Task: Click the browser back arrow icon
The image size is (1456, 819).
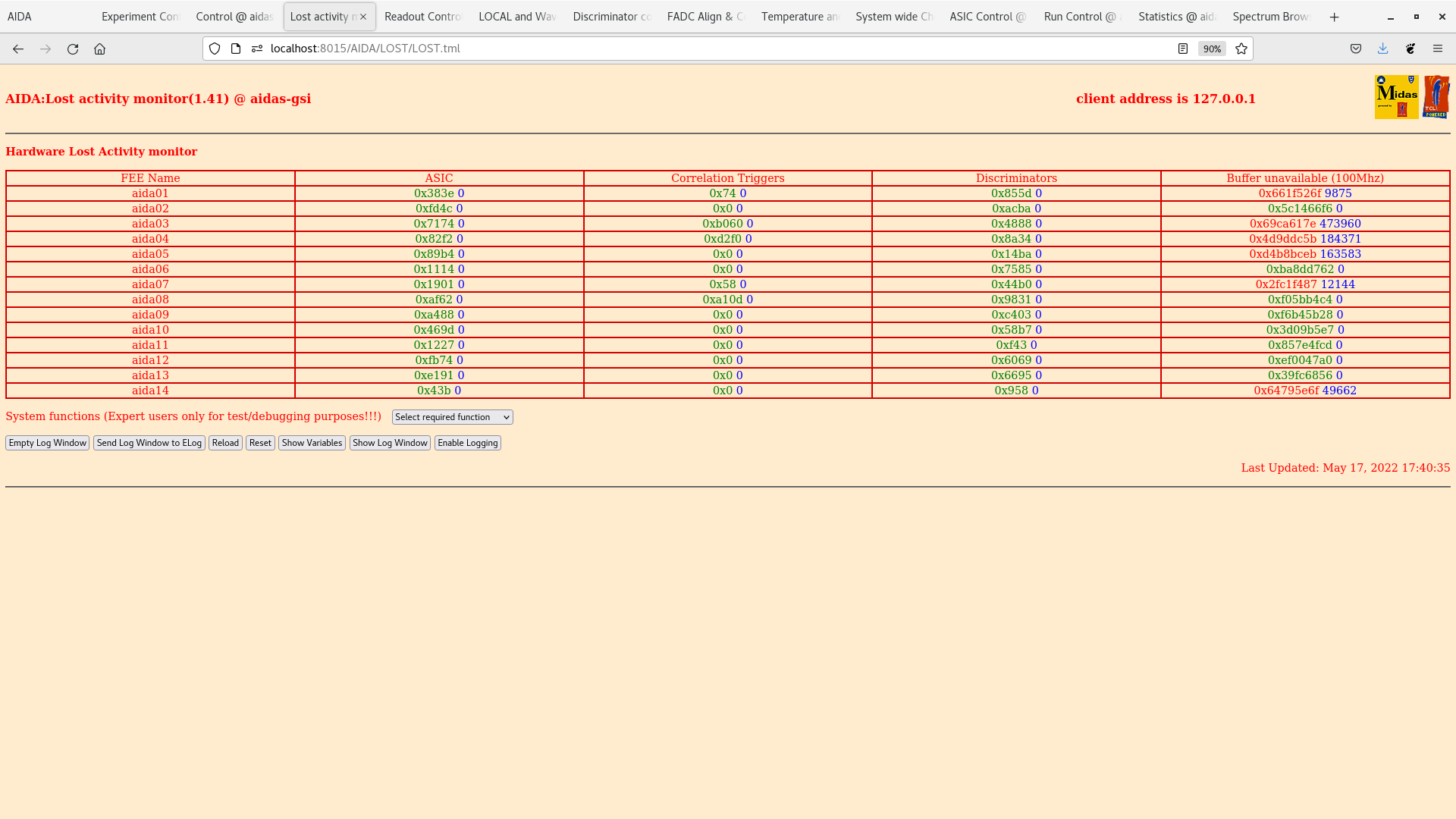Action: point(18,49)
